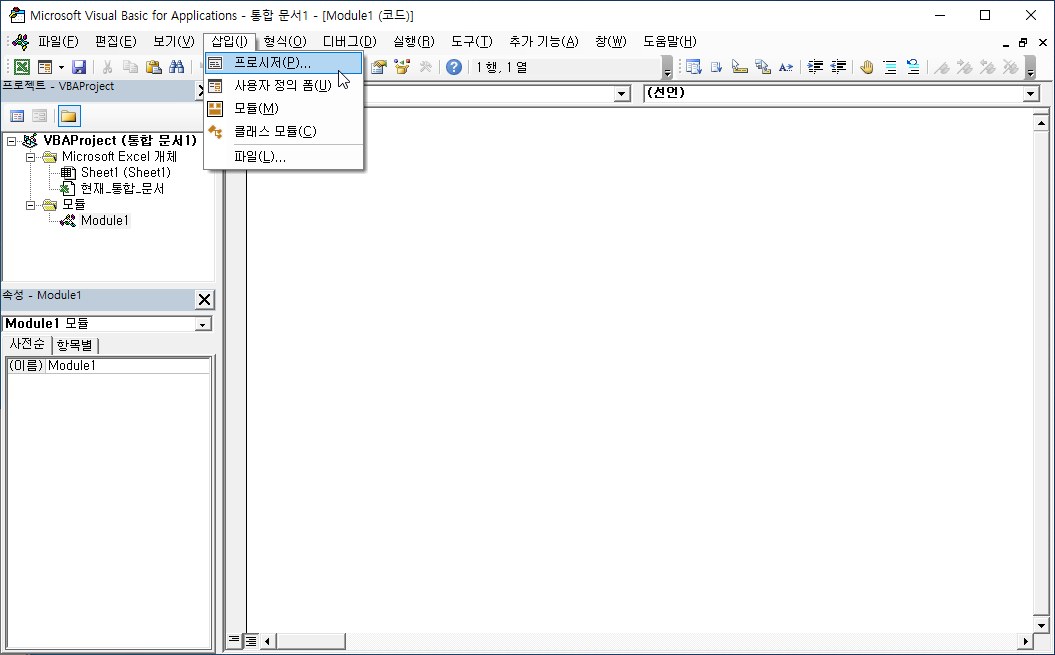Open Edit toolbar options arrow
The height and width of the screenshot is (655, 1055).
point(1030,68)
